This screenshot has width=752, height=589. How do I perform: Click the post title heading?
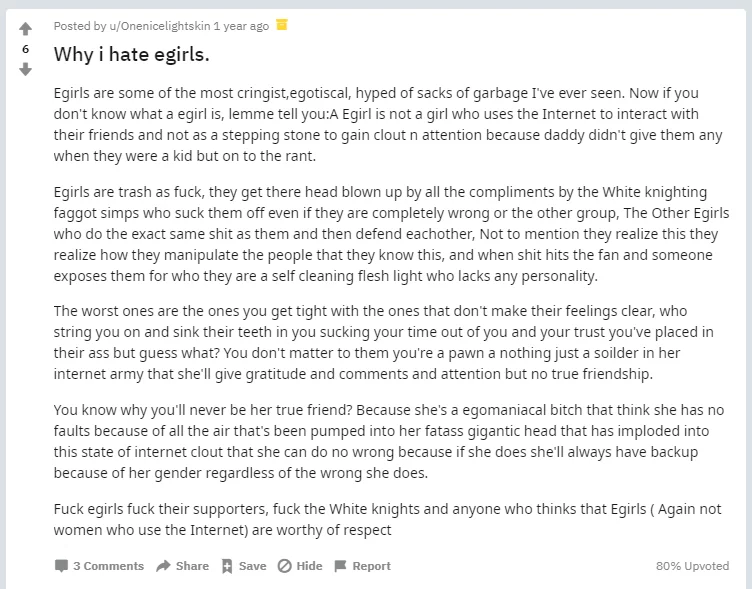[x=131, y=53]
